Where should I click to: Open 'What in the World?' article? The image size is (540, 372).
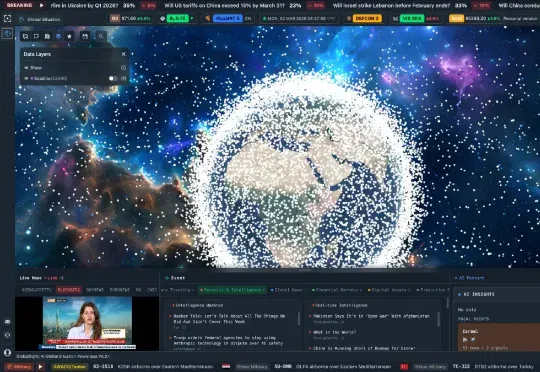click(334, 333)
